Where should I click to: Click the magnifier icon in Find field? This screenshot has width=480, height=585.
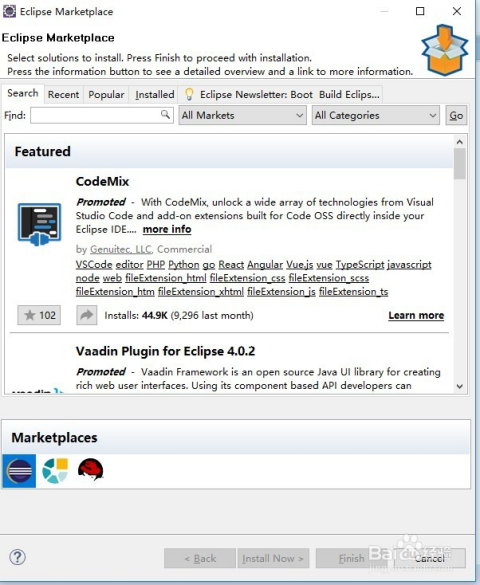coord(165,114)
